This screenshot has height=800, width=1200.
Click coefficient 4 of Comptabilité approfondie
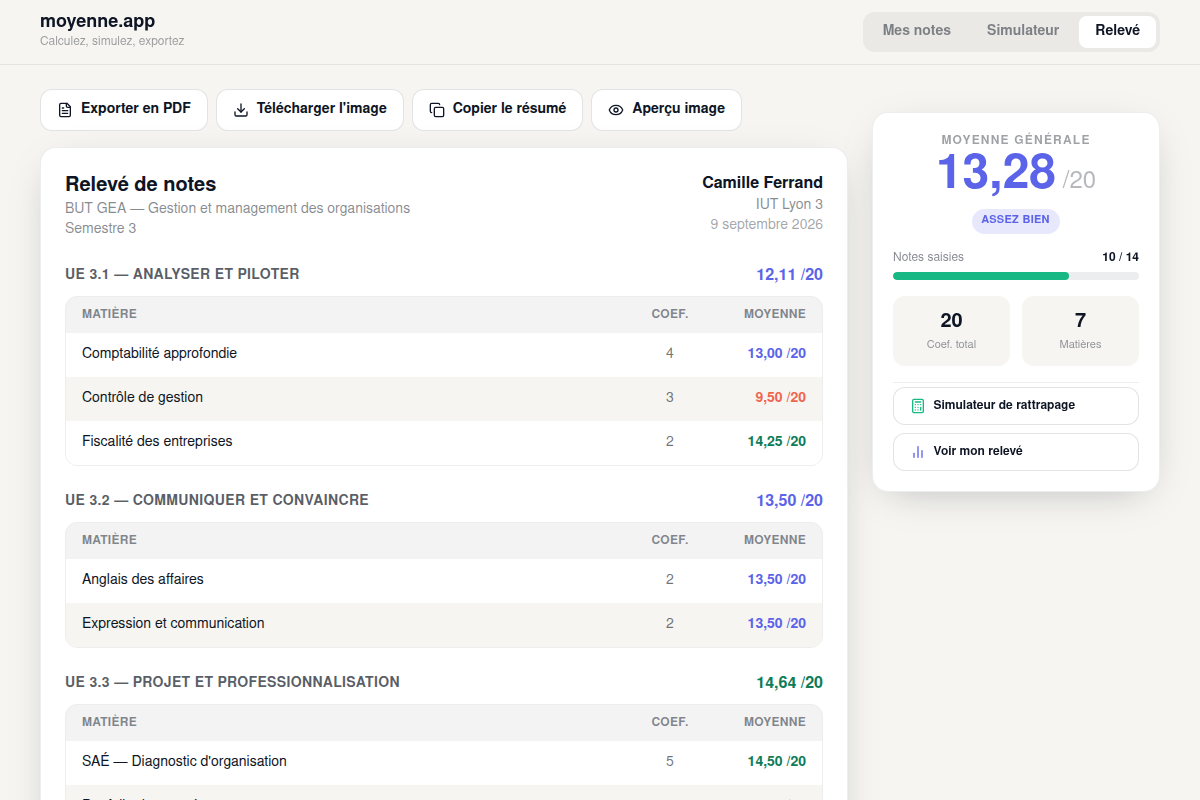click(x=670, y=354)
